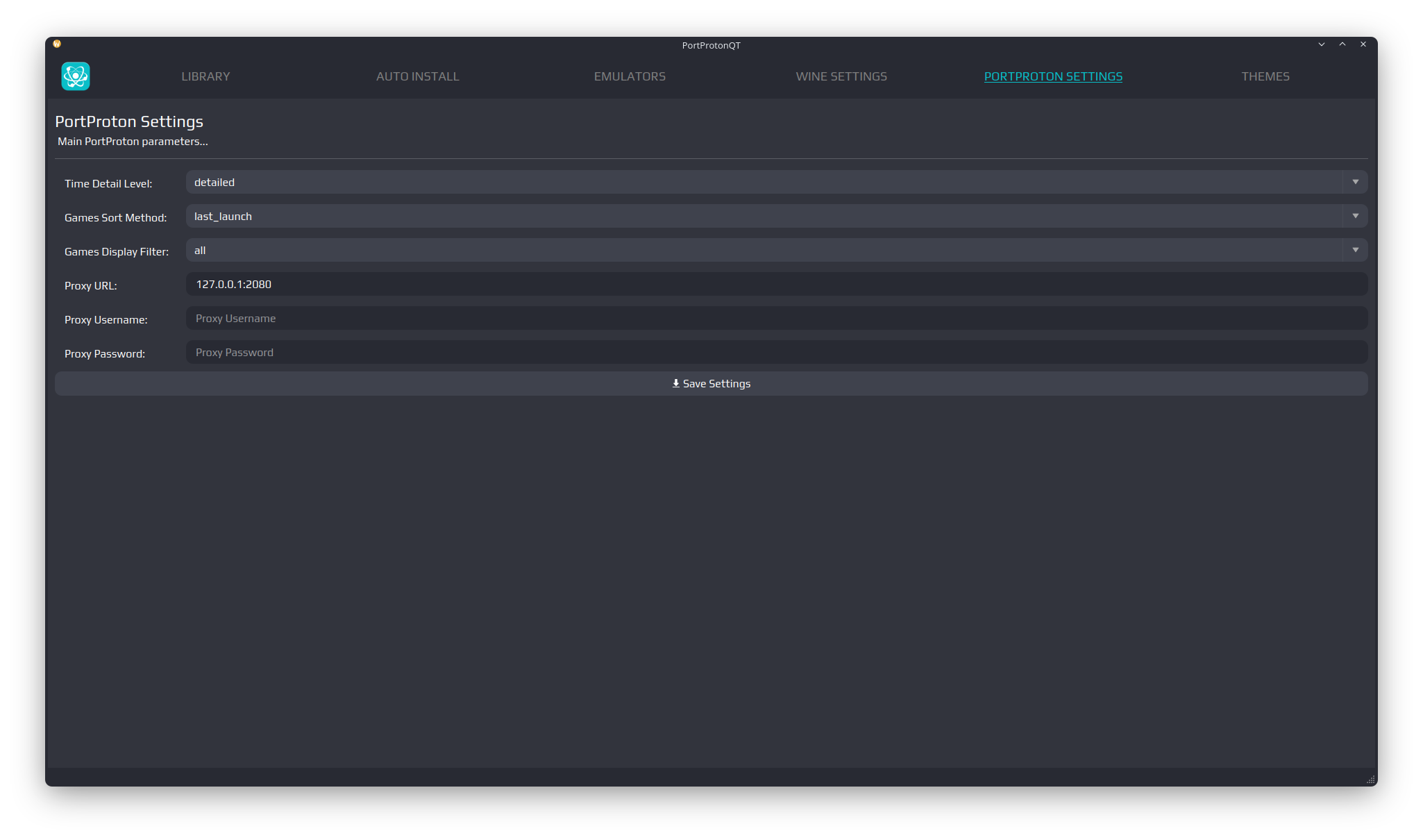This screenshot has height=840, width=1423.
Task: Expand the Games Sort Method dropdown arrow
Action: [1355, 216]
